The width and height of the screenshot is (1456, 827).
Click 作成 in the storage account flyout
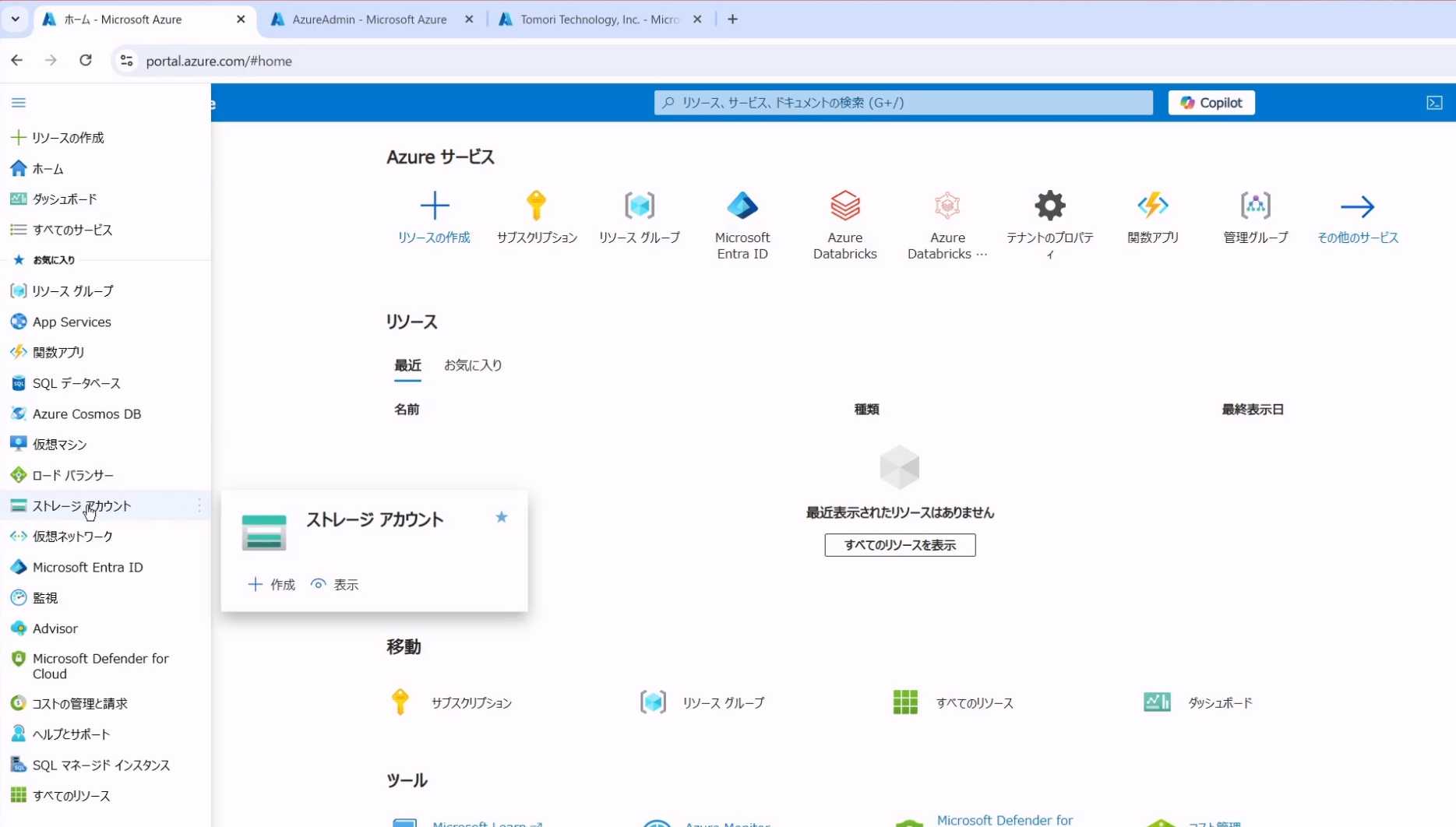pos(272,585)
